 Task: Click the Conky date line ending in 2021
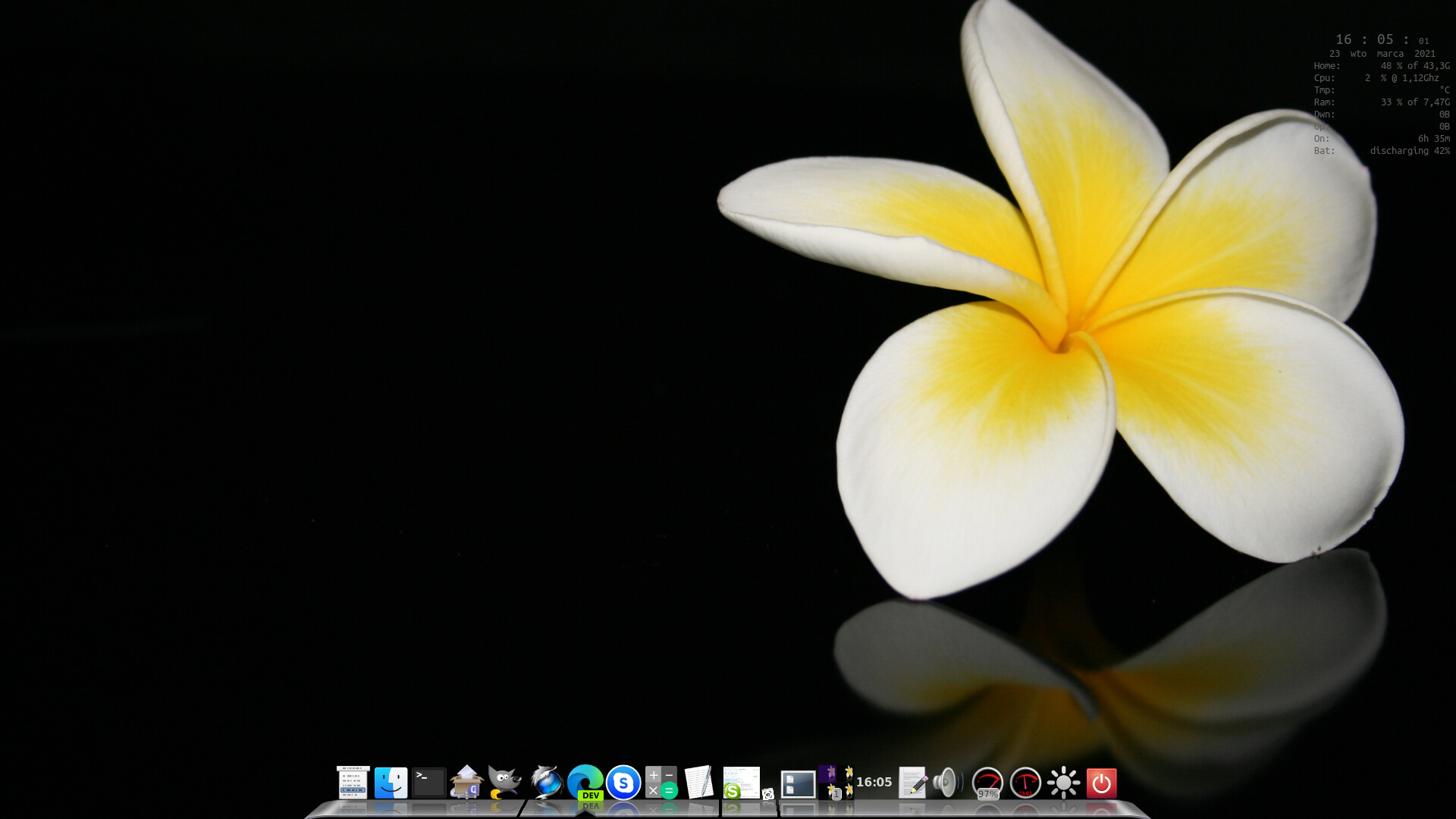1382,54
